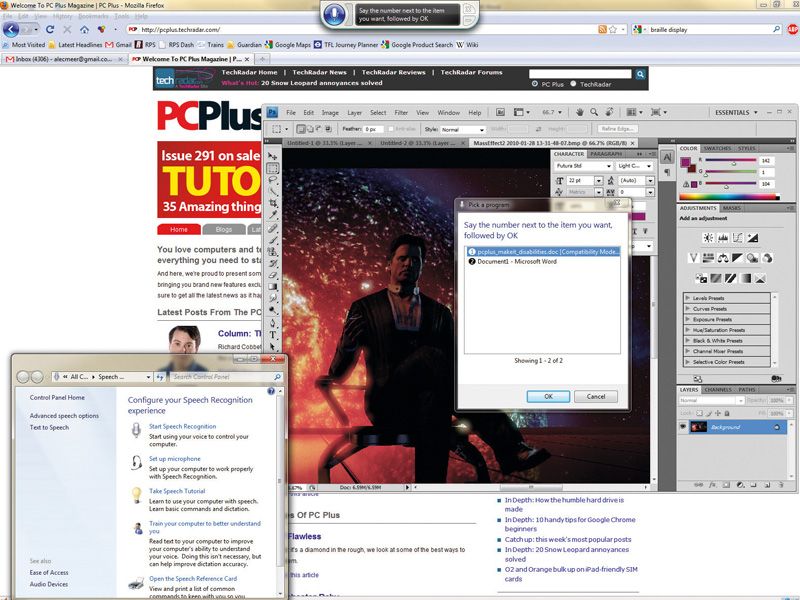Select the Lasso tool
Image resolution: width=800 pixels, height=600 pixels.
[x=273, y=180]
